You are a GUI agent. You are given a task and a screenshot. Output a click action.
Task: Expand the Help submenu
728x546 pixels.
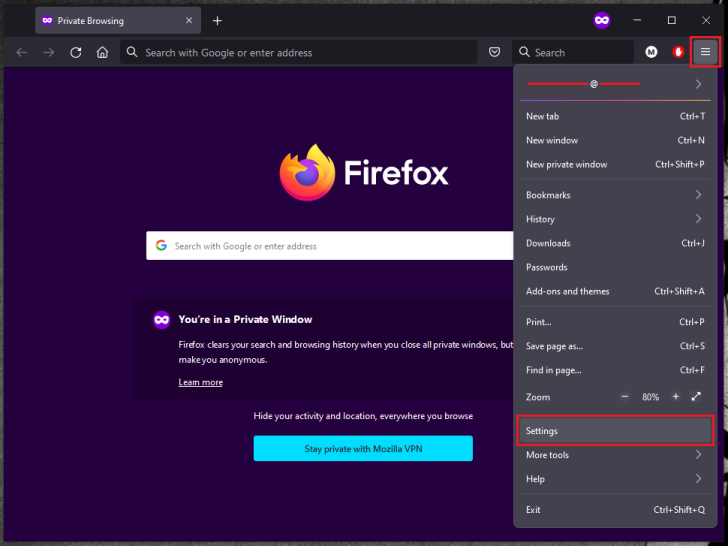pos(615,479)
